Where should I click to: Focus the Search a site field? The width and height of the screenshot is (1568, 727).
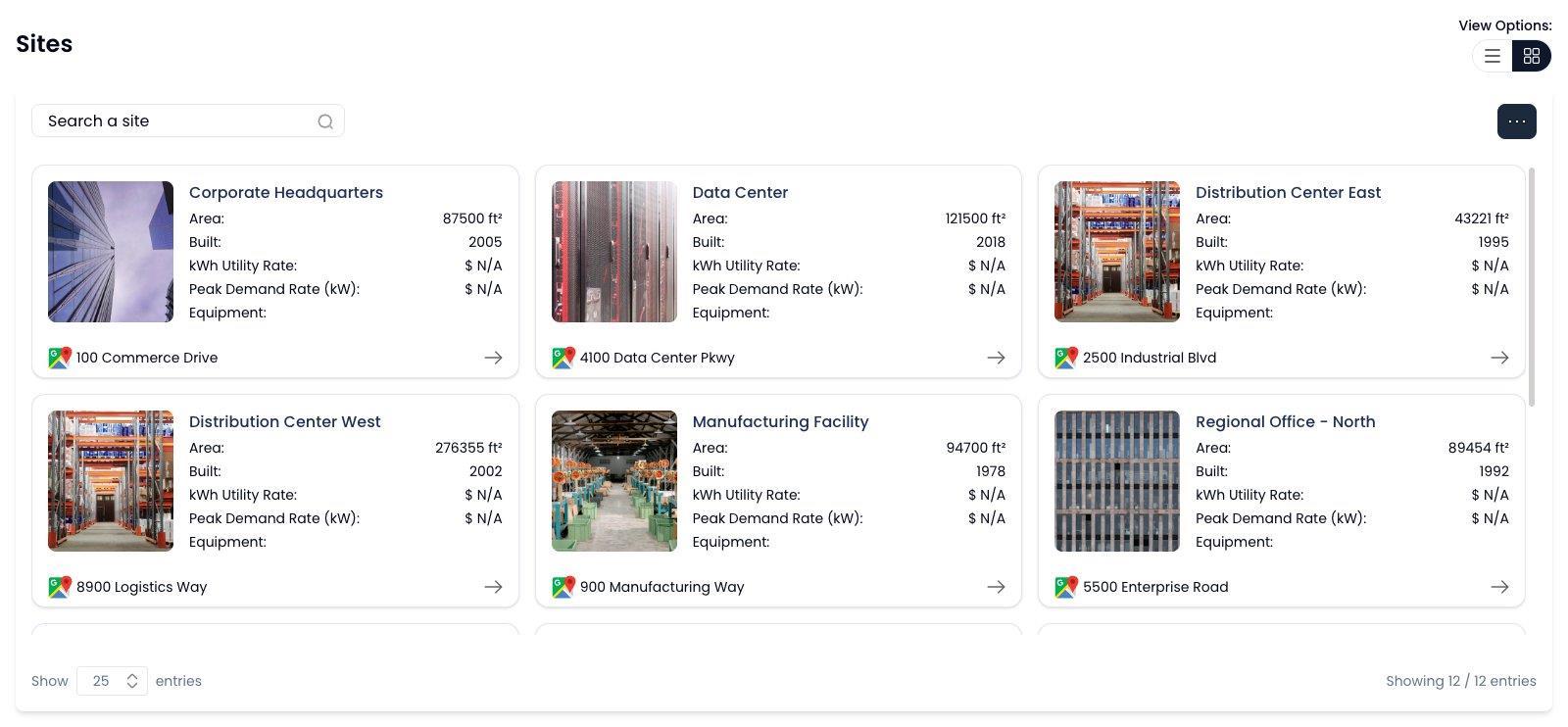coord(188,121)
